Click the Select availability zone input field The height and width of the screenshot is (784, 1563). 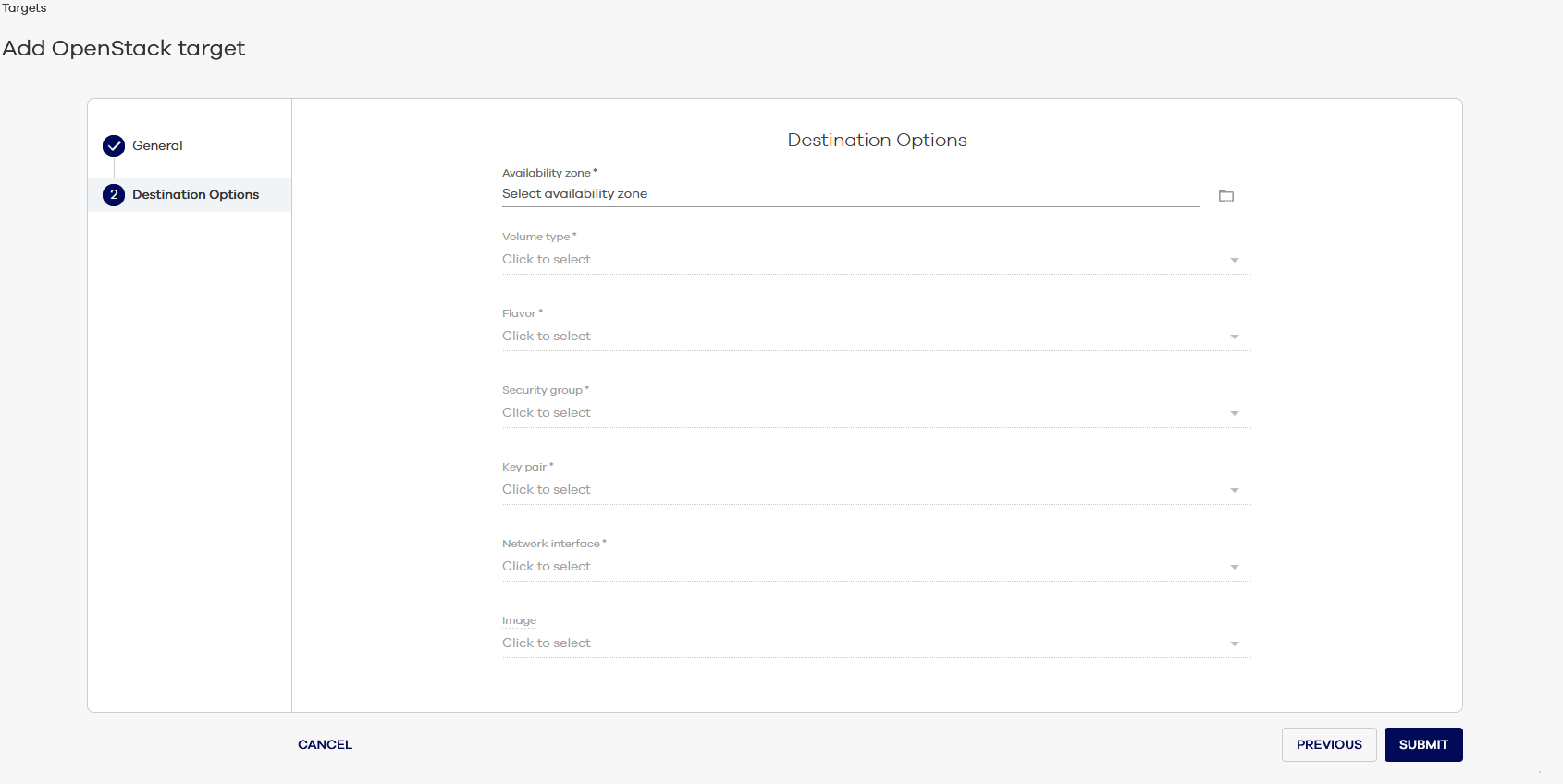point(849,194)
